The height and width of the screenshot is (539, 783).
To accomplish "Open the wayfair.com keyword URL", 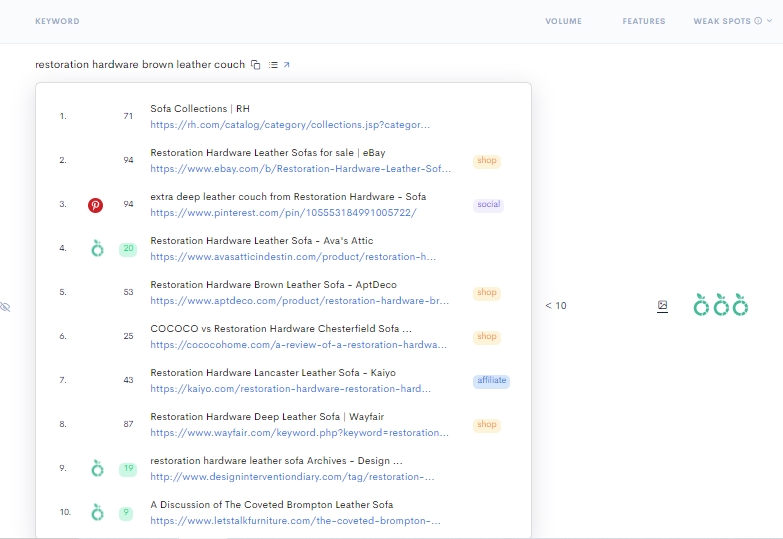I will click(x=299, y=433).
